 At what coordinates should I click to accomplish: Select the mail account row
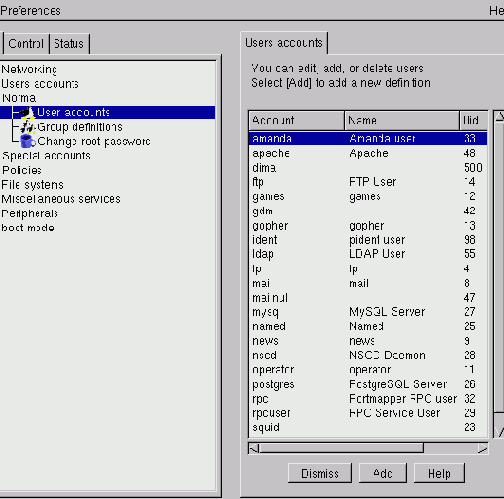click(x=368, y=283)
